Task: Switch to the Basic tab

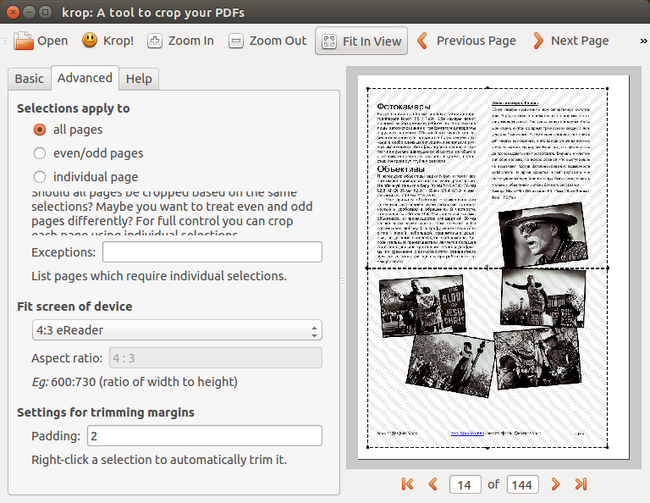Action: tap(29, 79)
